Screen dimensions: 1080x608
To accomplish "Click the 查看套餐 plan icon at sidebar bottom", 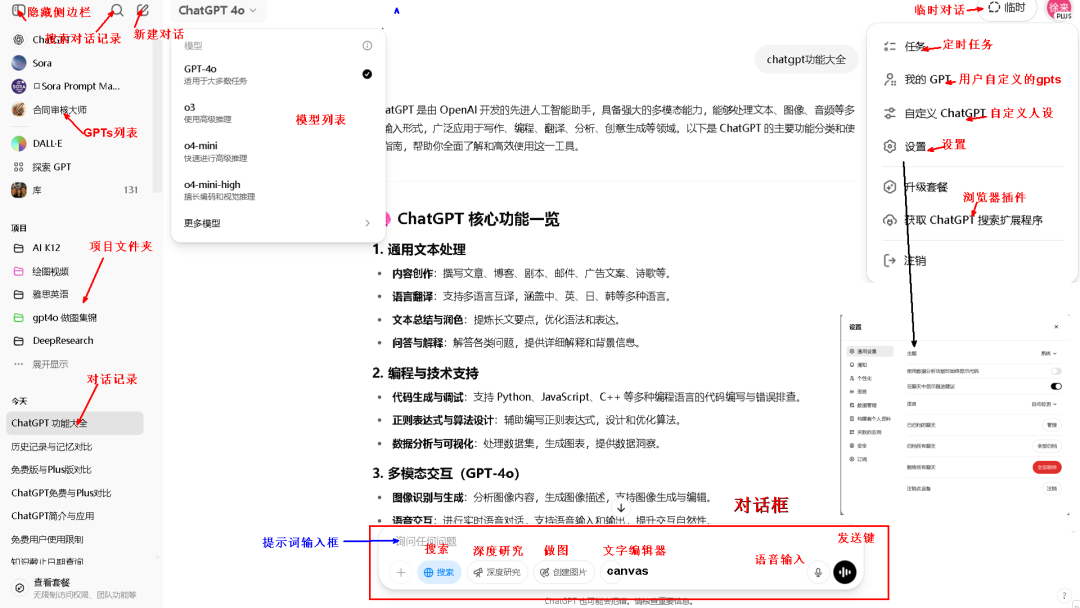I will [x=19, y=587].
